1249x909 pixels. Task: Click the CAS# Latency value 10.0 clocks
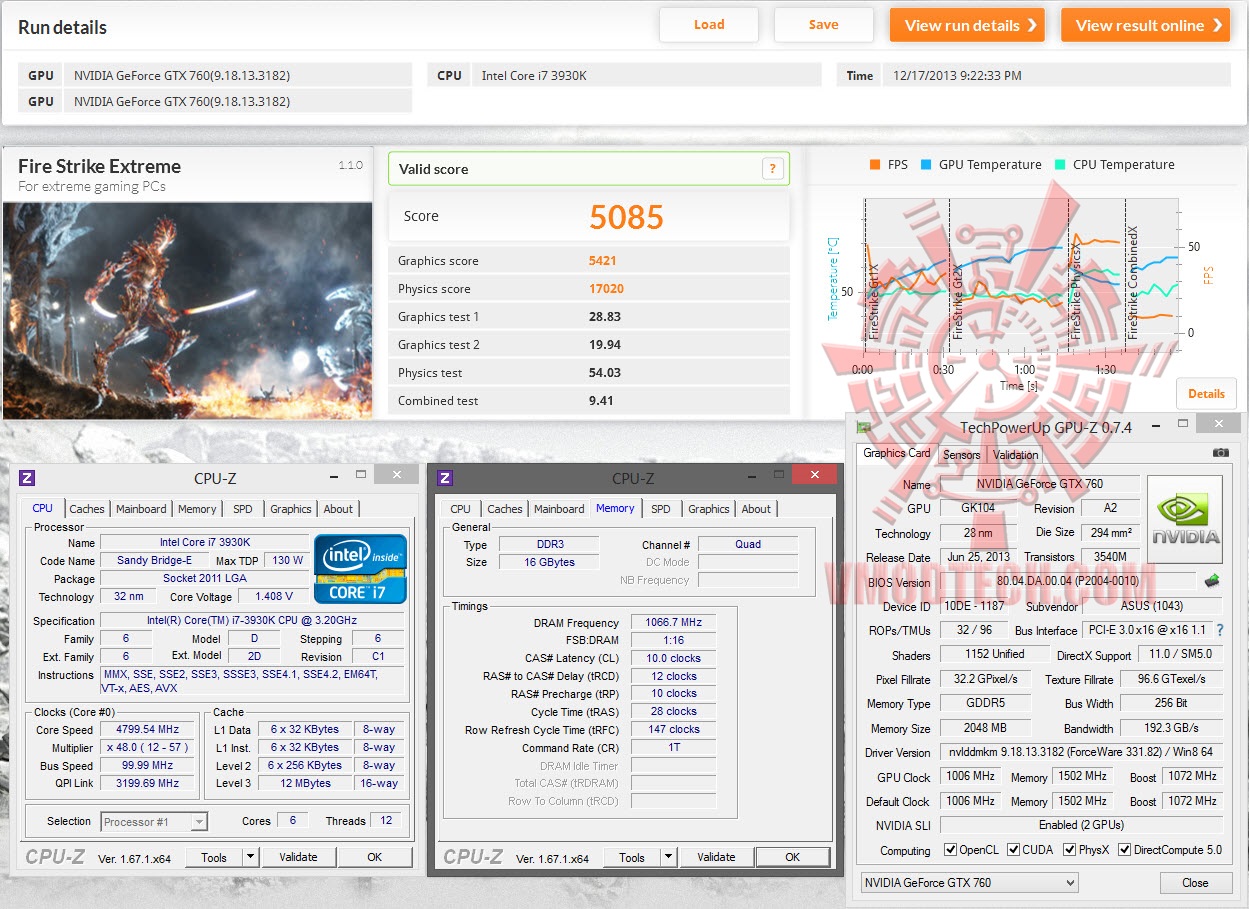click(x=674, y=658)
